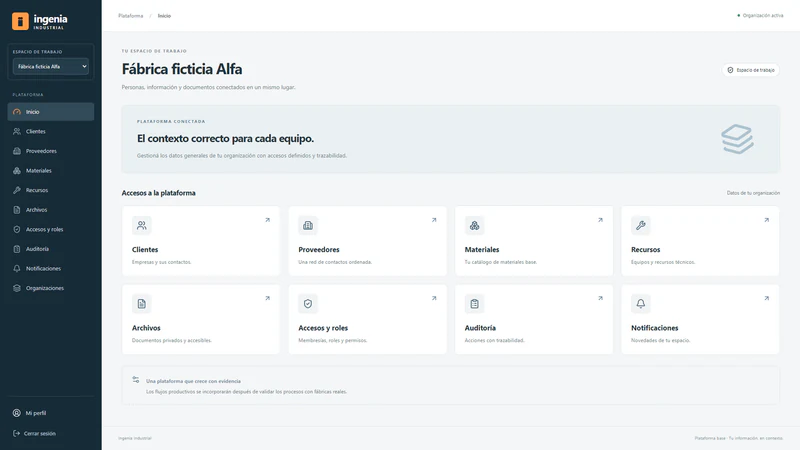800x450 pixels.
Task: Open the Notificaciones card arrow icon
Action: pos(766,298)
